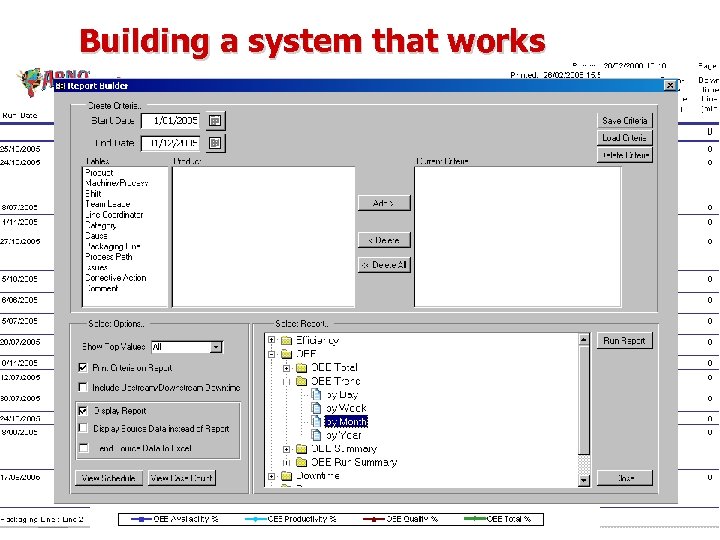Image resolution: width=720 pixels, height=540 pixels.
Task: Select Packaging Line in the Tables list
Action: [112, 246]
